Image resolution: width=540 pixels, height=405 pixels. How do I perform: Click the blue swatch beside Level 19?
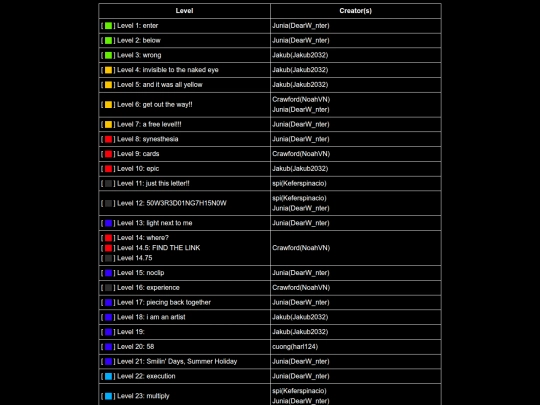(108, 332)
